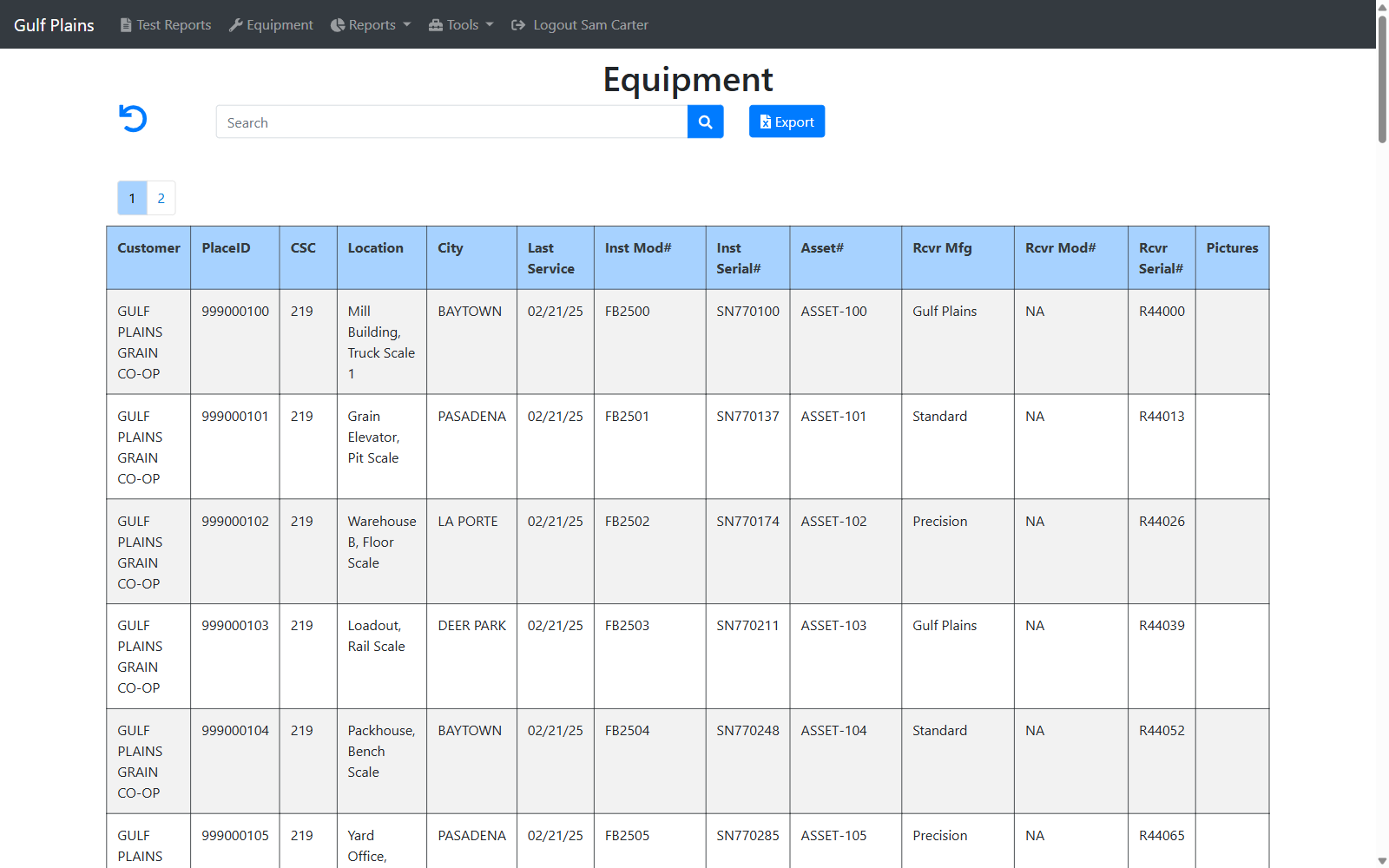Viewport: 1389px width, 868px height.
Task: Click the Test Reports document icon
Action: (126, 25)
